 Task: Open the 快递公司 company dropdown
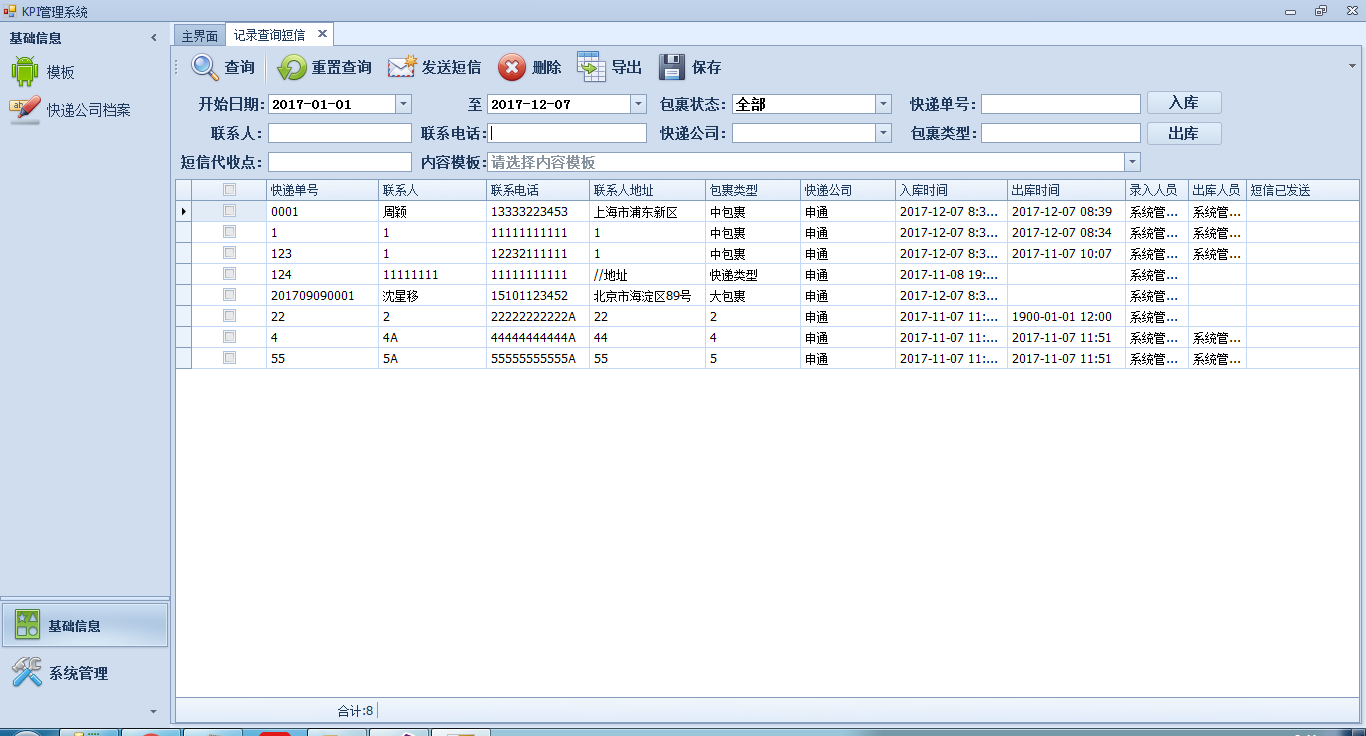tap(882, 132)
